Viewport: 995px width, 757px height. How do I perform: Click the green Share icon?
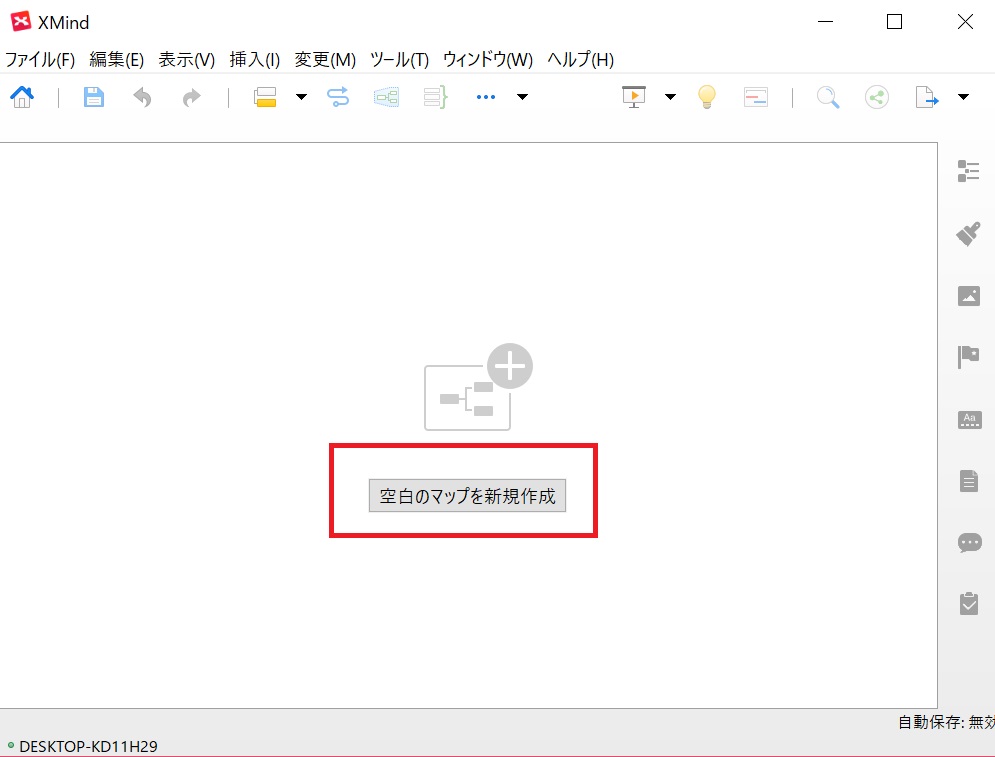pyautogui.click(x=877, y=97)
